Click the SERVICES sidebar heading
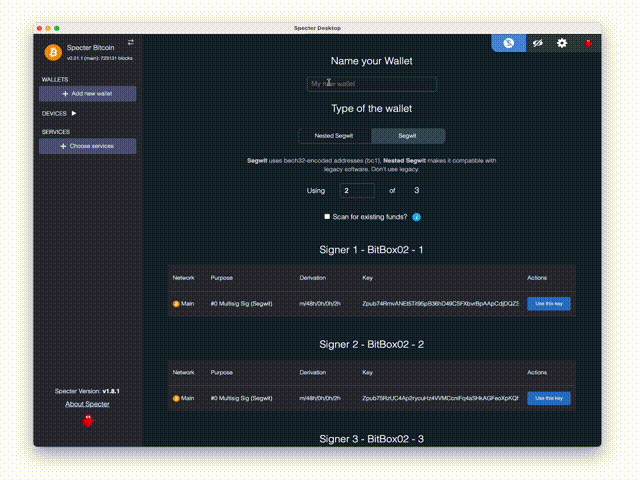This screenshot has height=480, width=640. 56,132
